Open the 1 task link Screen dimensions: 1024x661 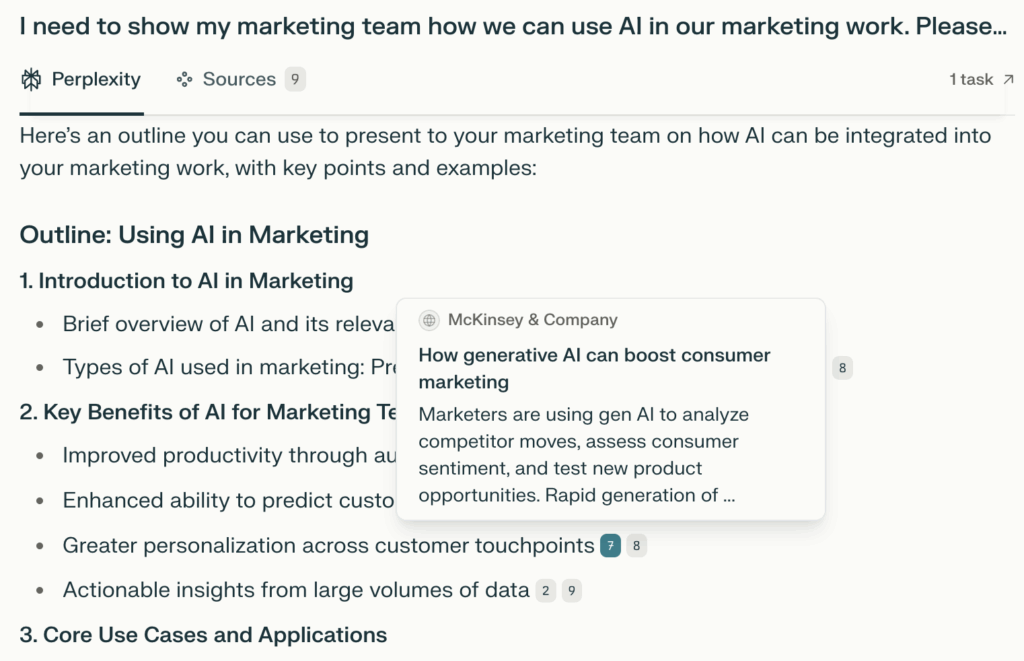coord(970,79)
